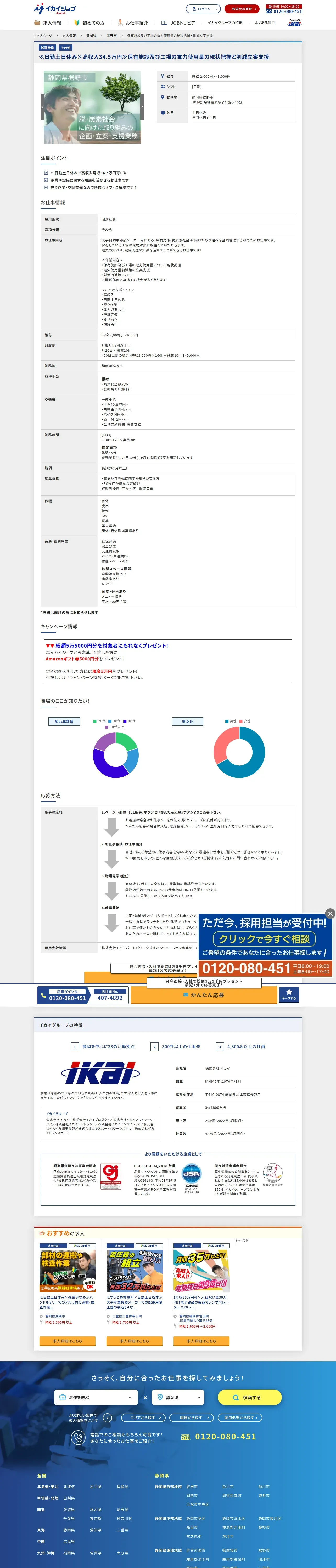Click 山梨県 in the footer region list

coord(69,1498)
